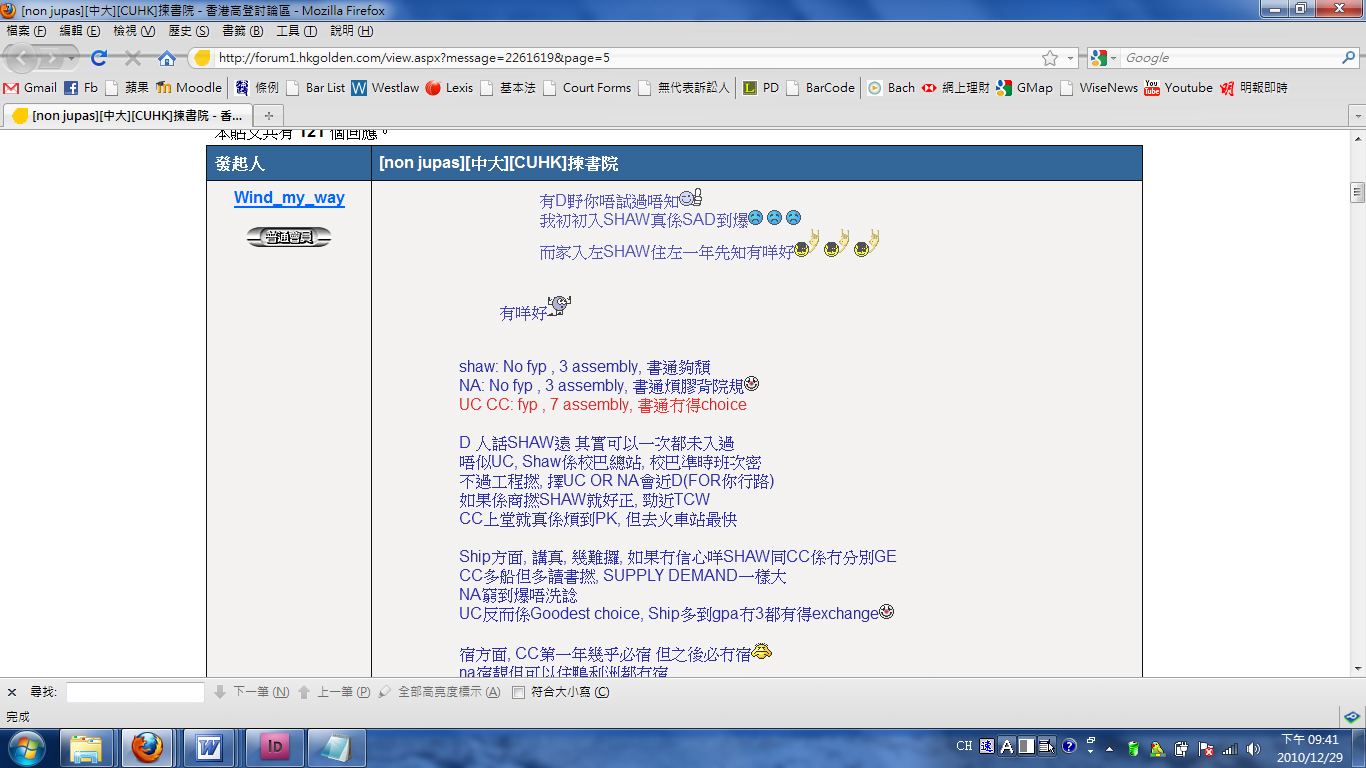This screenshot has width=1366, height=768.
Task: Open the URL bar history dropdown arrow
Action: pyautogui.click(x=1071, y=58)
